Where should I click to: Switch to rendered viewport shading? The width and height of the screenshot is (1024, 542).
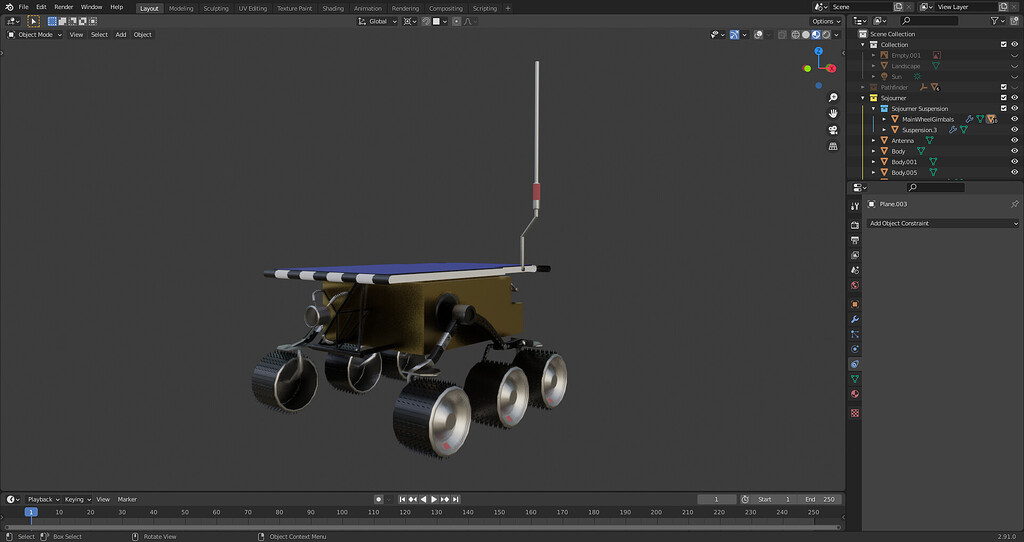click(826, 35)
